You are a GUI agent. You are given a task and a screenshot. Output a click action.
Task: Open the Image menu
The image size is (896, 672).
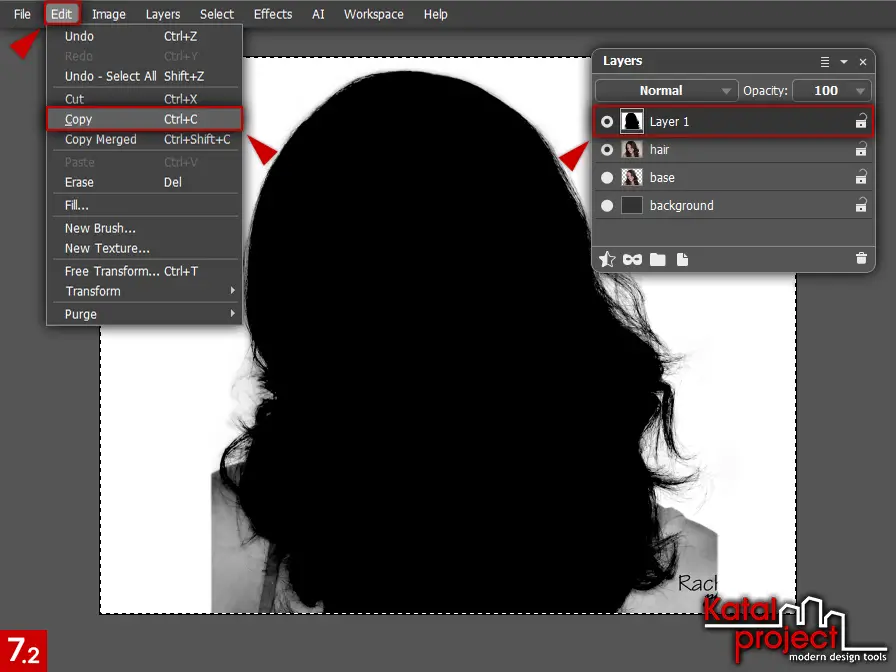108,14
